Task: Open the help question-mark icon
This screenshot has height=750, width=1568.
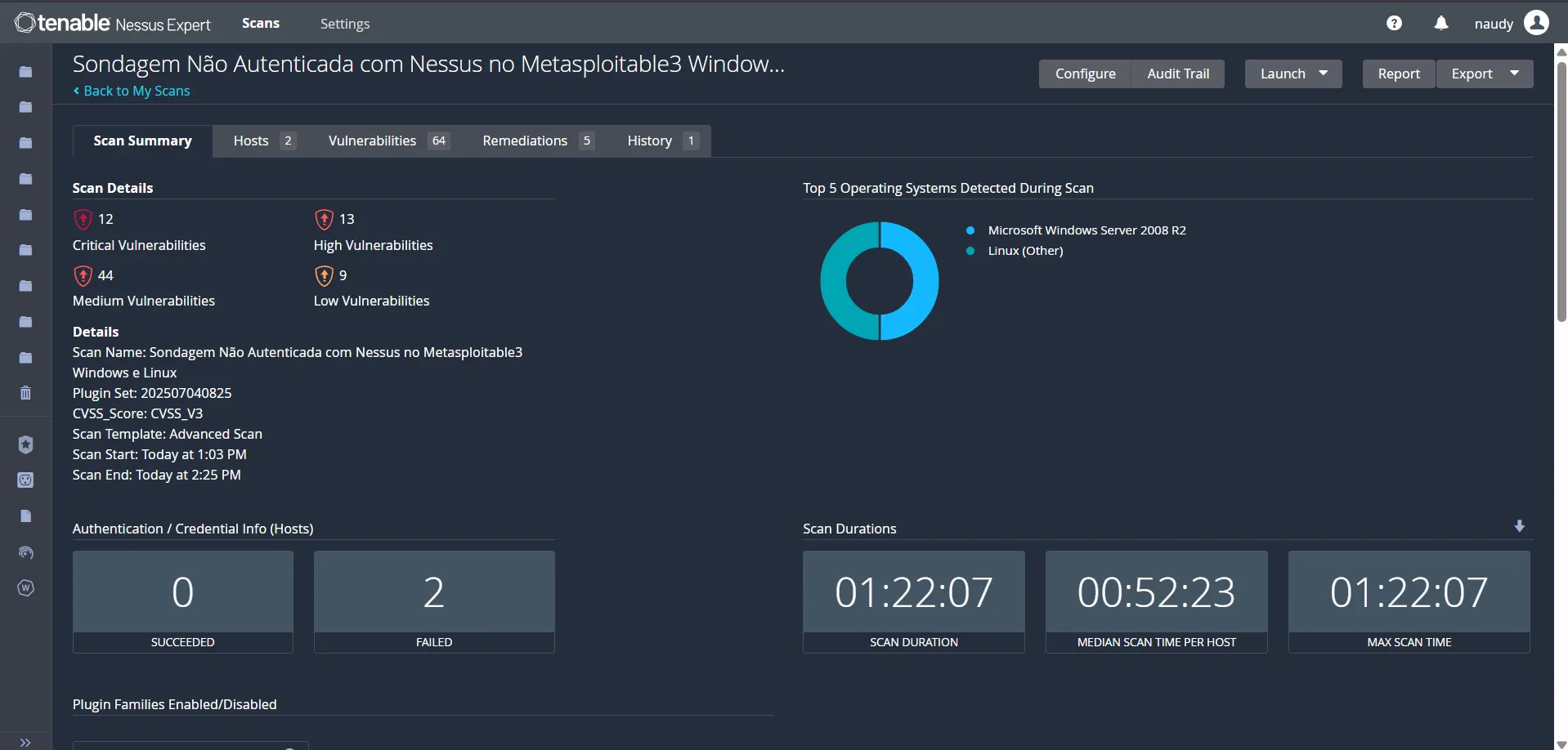Action: [1393, 22]
